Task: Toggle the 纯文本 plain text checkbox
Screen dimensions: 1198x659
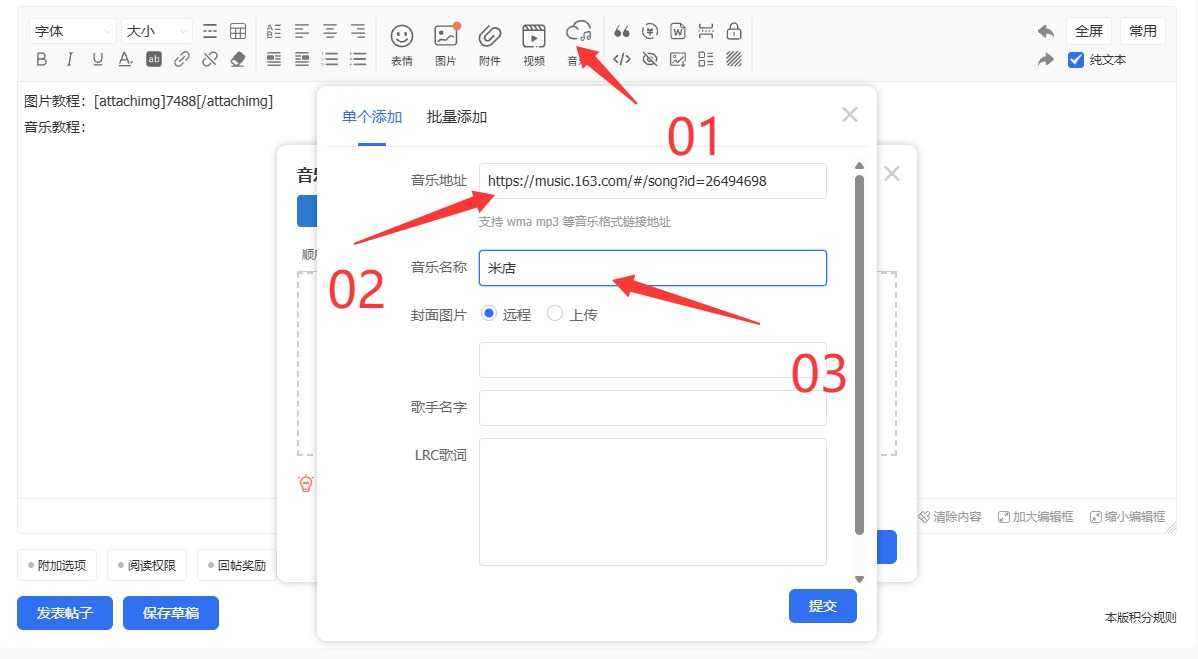Action: click(1076, 60)
